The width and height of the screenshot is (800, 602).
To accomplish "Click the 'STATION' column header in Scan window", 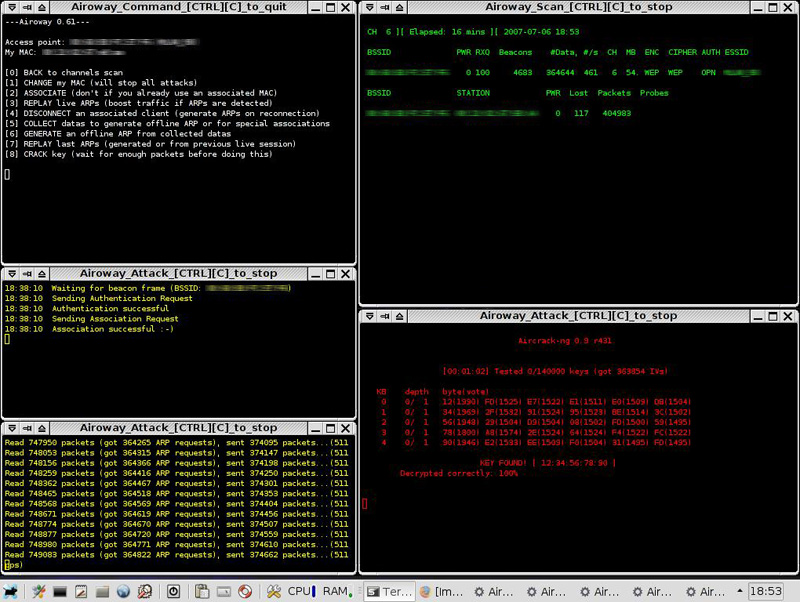I will pos(473,93).
